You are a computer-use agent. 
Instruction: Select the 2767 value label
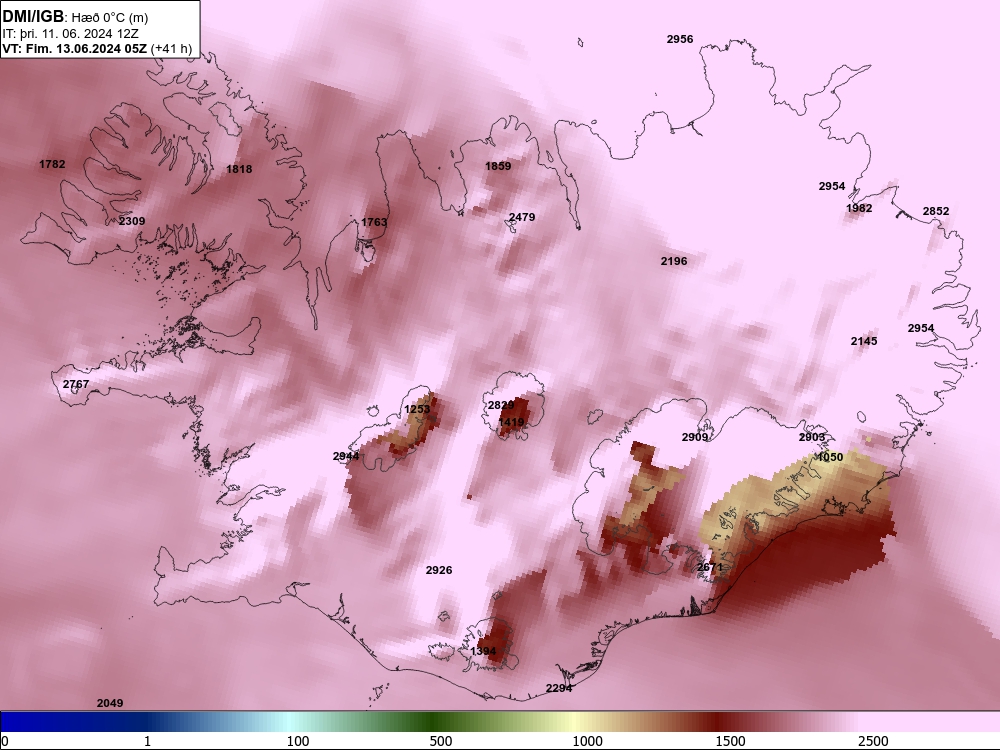tap(76, 384)
